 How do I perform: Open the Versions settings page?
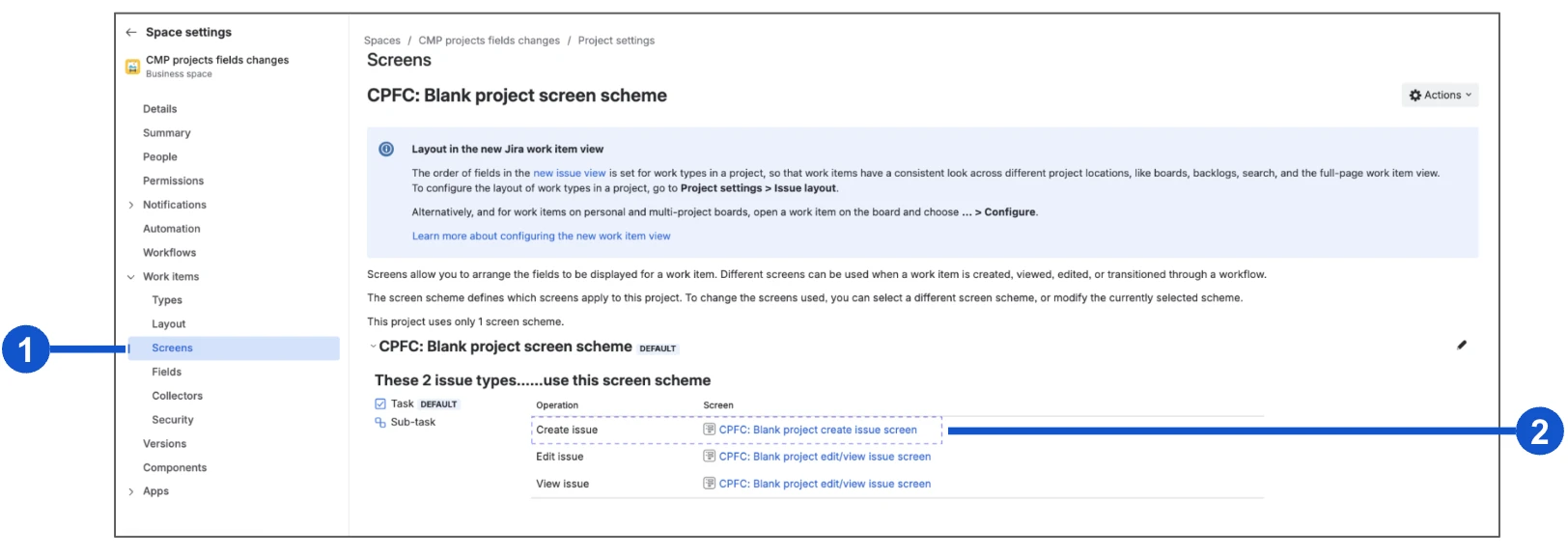pos(165,444)
